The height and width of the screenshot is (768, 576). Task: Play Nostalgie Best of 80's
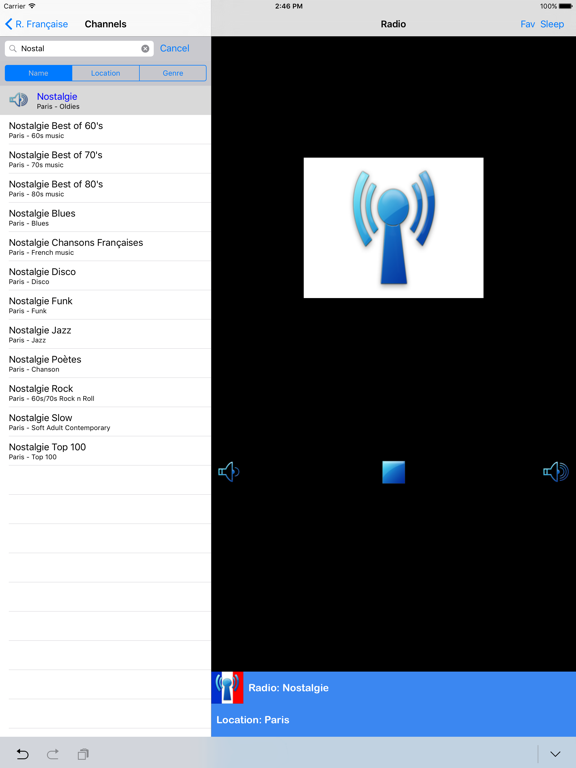(x=105, y=188)
